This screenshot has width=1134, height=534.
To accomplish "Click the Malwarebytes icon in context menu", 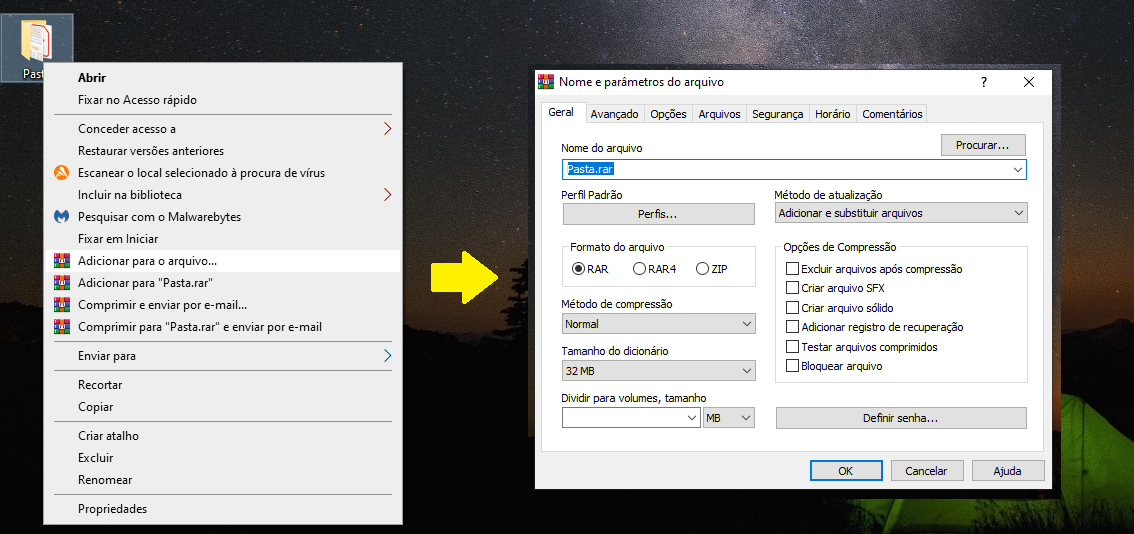I will 60,217.
